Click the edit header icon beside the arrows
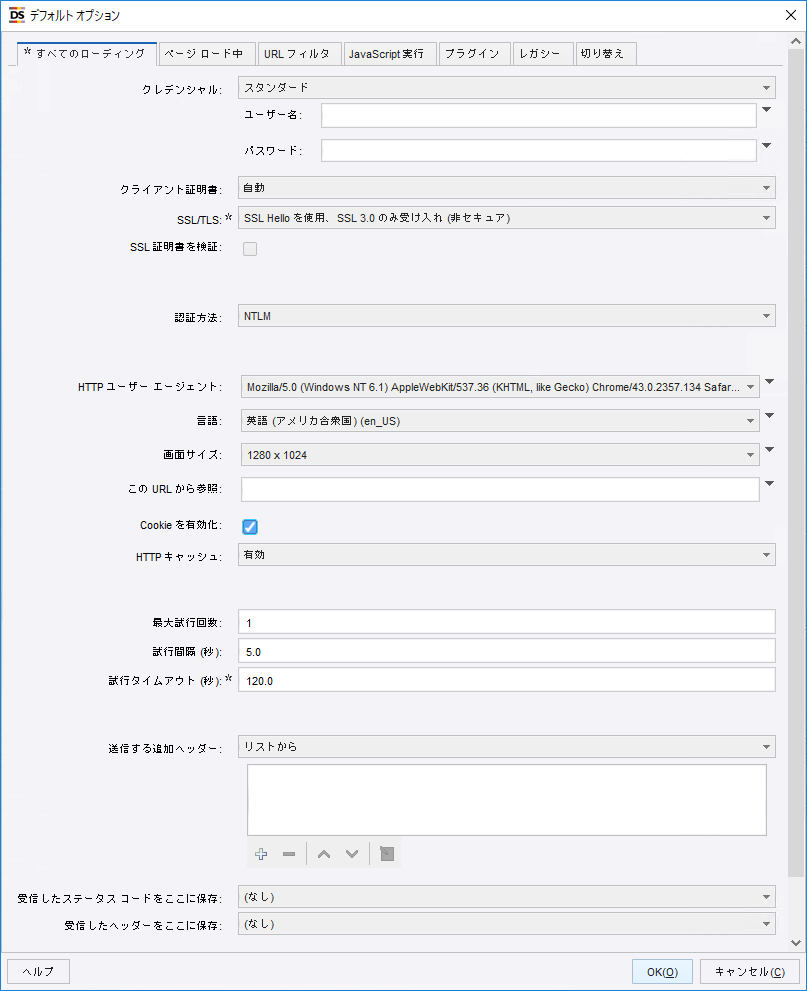Image resolution: width=807 pixels, height=991 pixels. click(x=385, y=854)
